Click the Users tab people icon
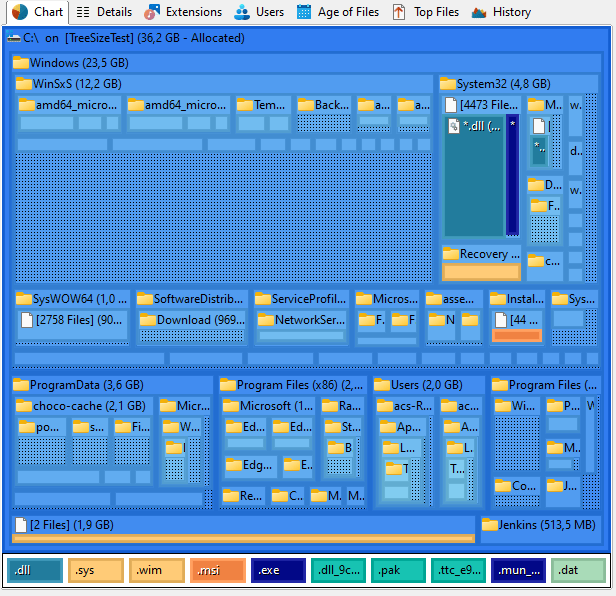 (242, 12)
